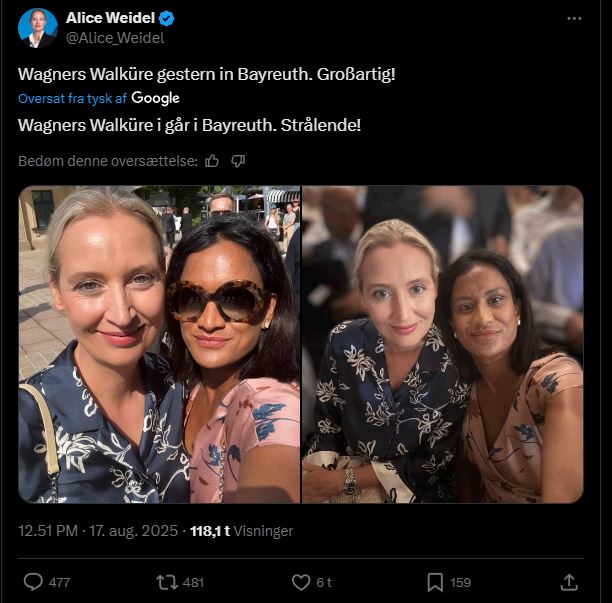This screenshot has width=612, height=603.
Task: Open the right indoor photo
Action: pos(442,344)
